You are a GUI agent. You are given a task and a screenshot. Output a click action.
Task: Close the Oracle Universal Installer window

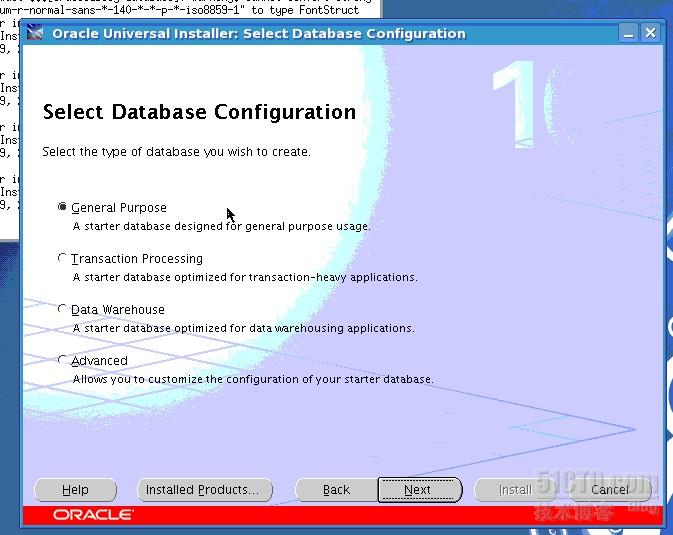point(651,33)
